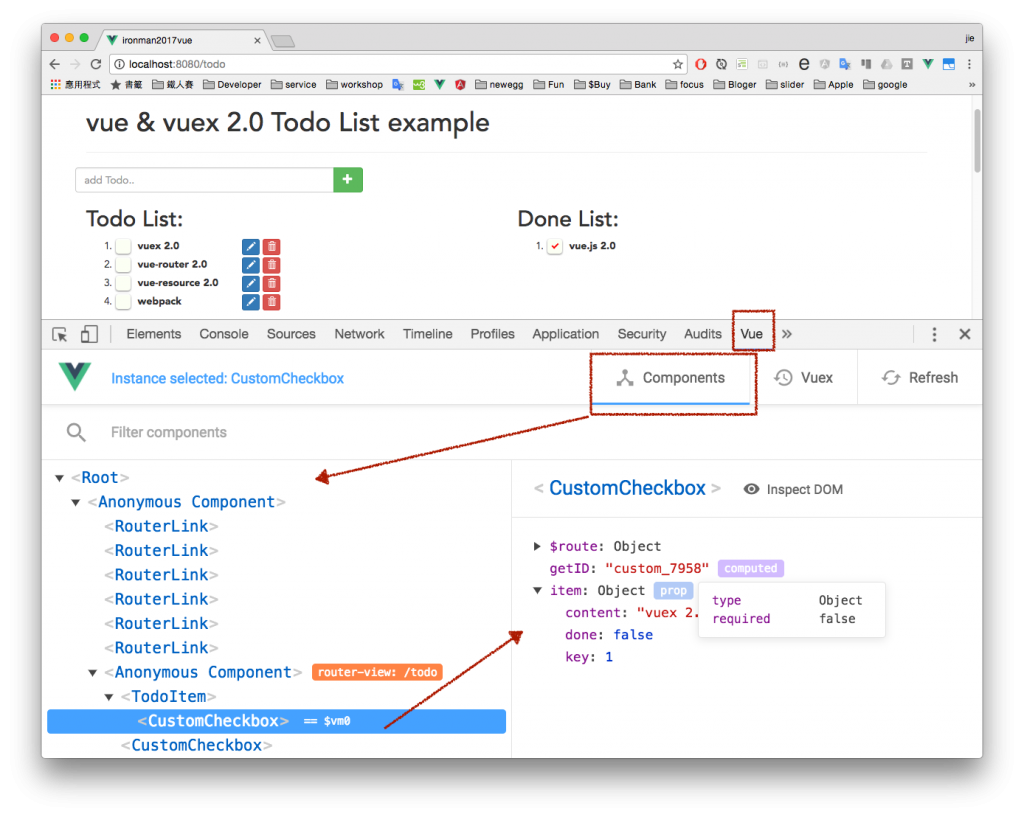Reload the page with refresh icon
Viewport: 1024px width, 817px height.
[96, 64]
